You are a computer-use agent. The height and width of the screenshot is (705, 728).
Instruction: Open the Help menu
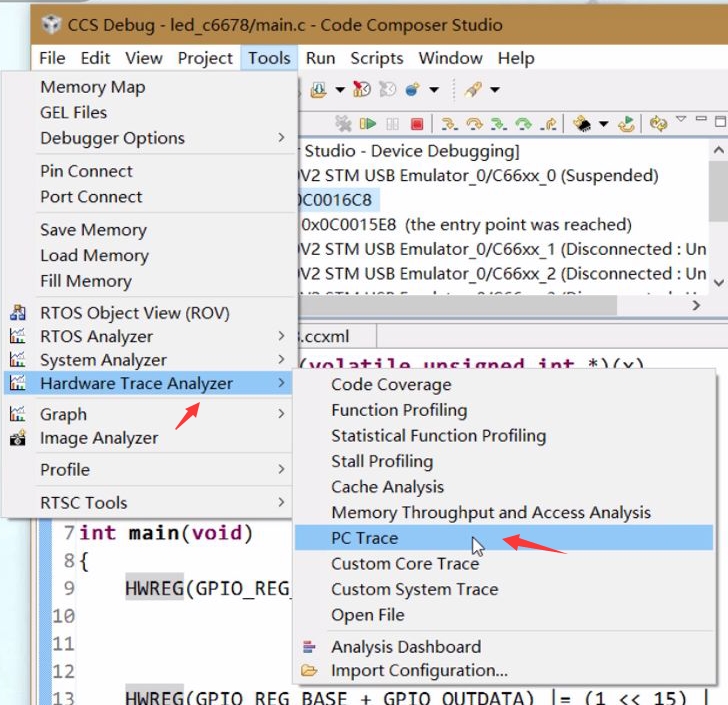(x=516, y=58)
